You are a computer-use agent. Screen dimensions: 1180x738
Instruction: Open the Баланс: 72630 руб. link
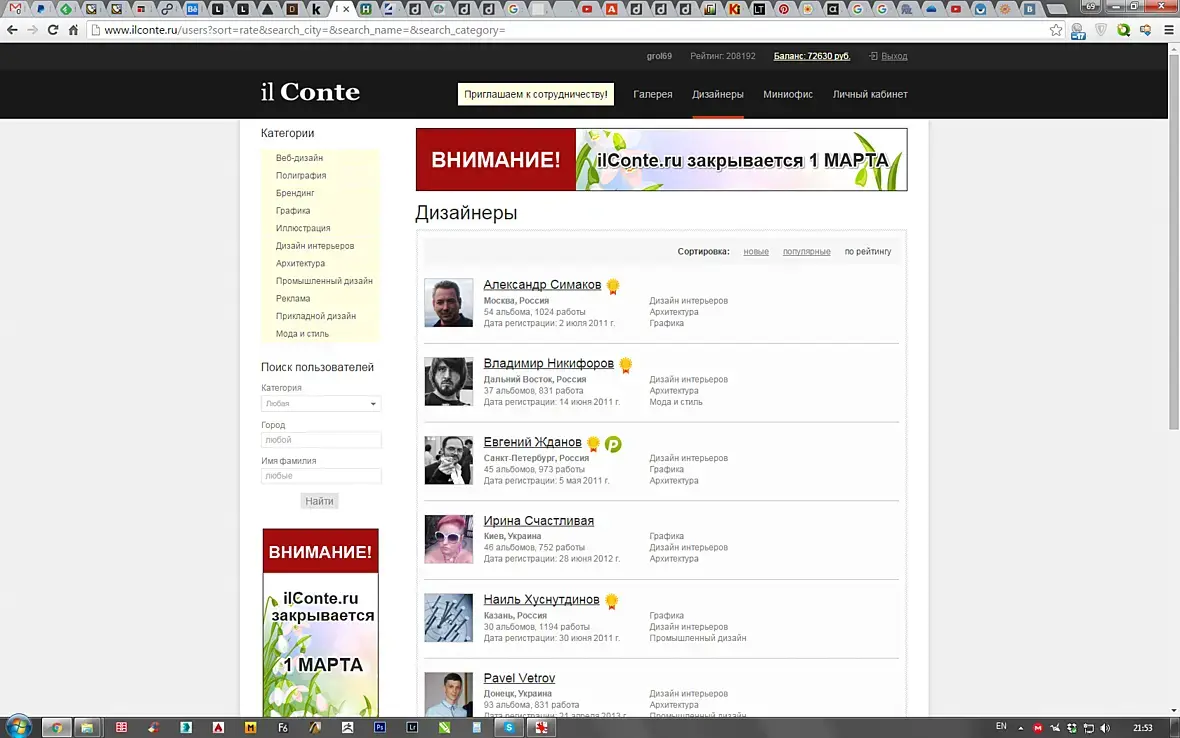[x=811, y=56]
